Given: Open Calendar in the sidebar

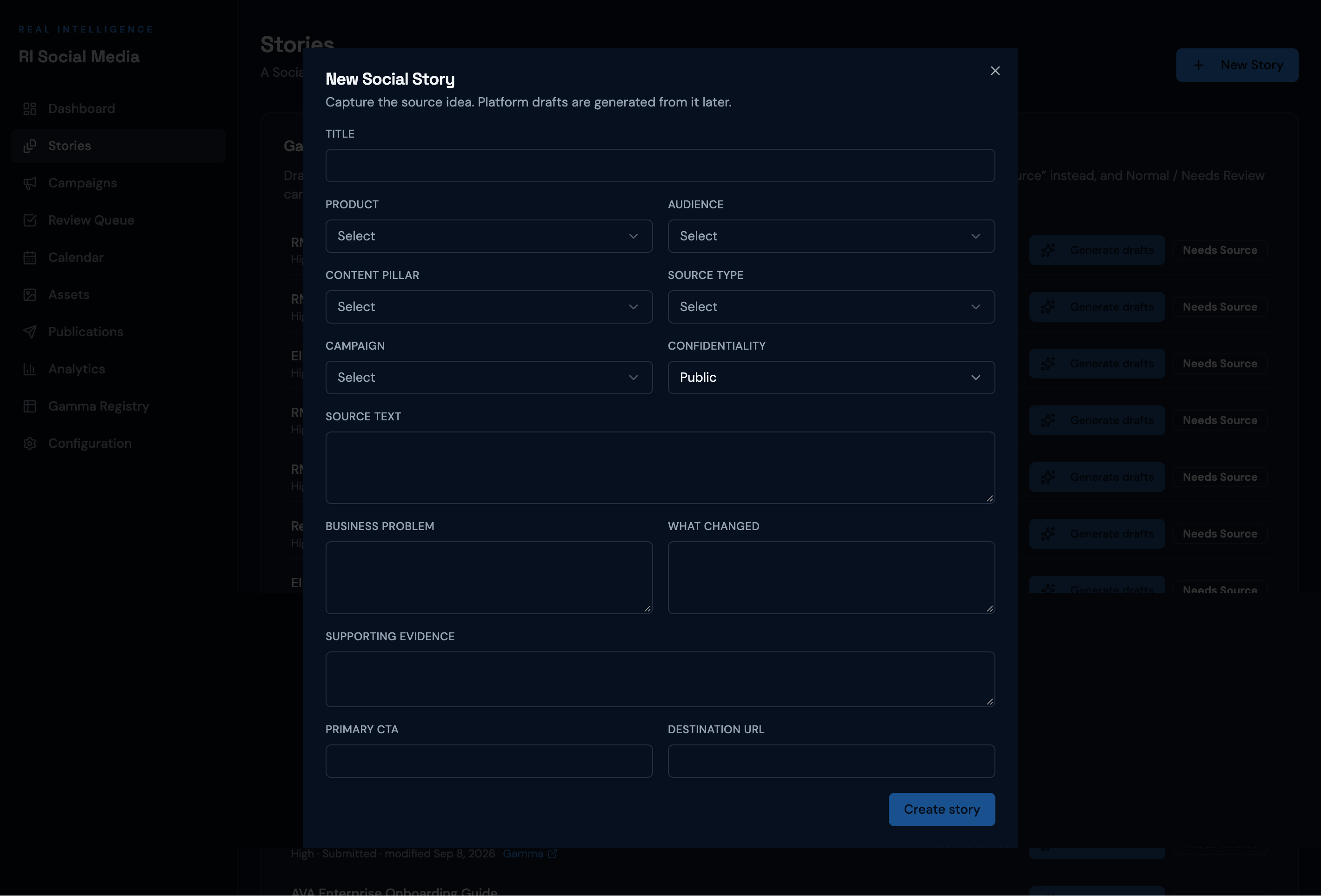Looking at the screenshot, I should point(119,258).
